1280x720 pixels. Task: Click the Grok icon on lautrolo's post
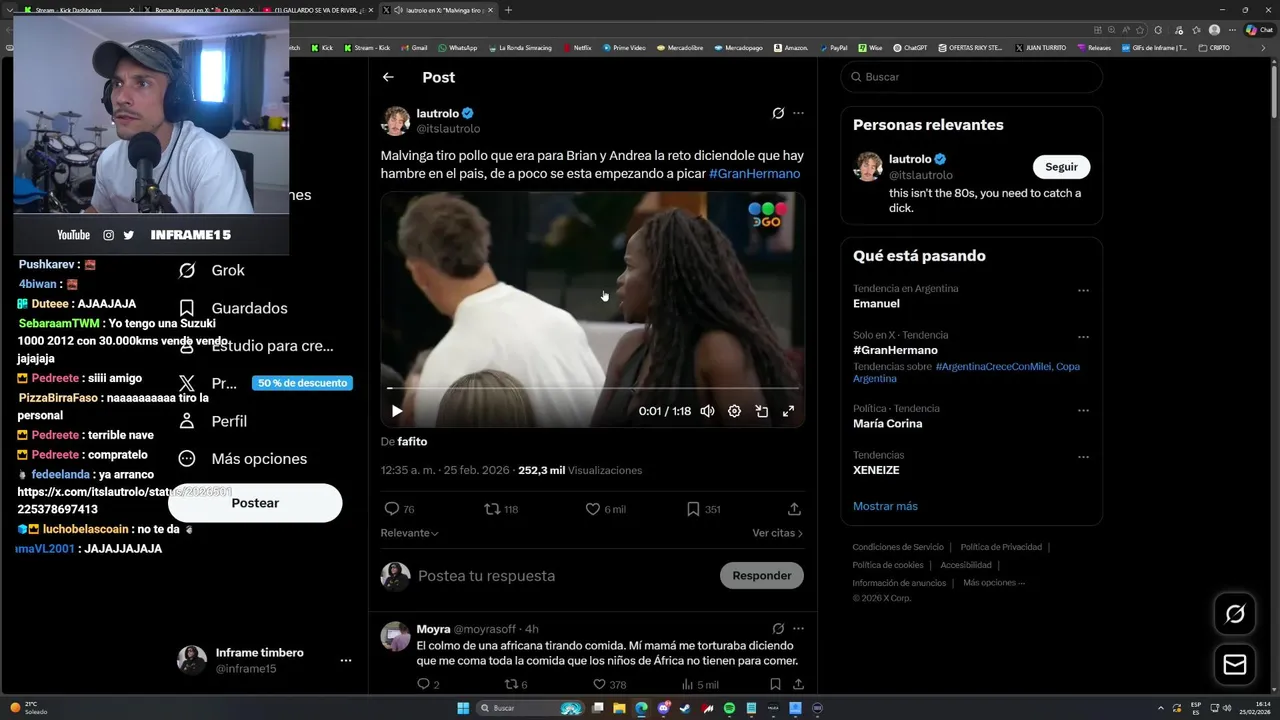[x=778, y=113]
